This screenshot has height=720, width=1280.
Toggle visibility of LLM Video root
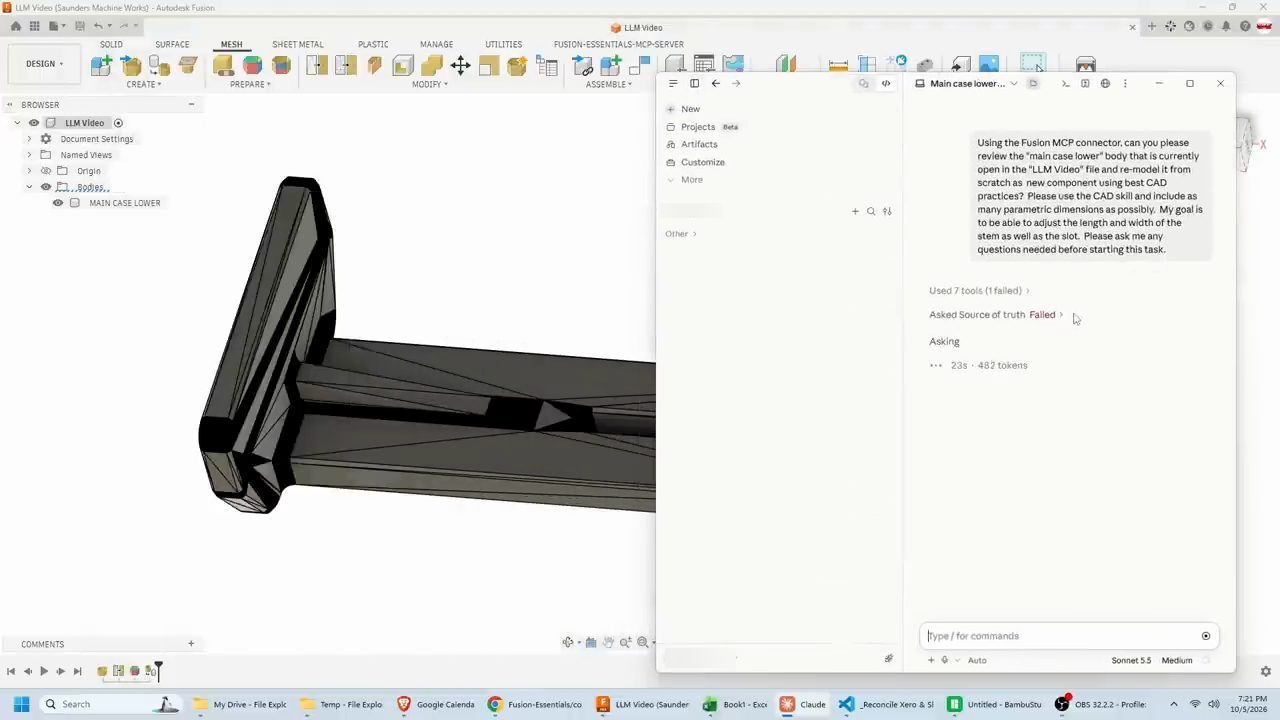coord(34,123)
